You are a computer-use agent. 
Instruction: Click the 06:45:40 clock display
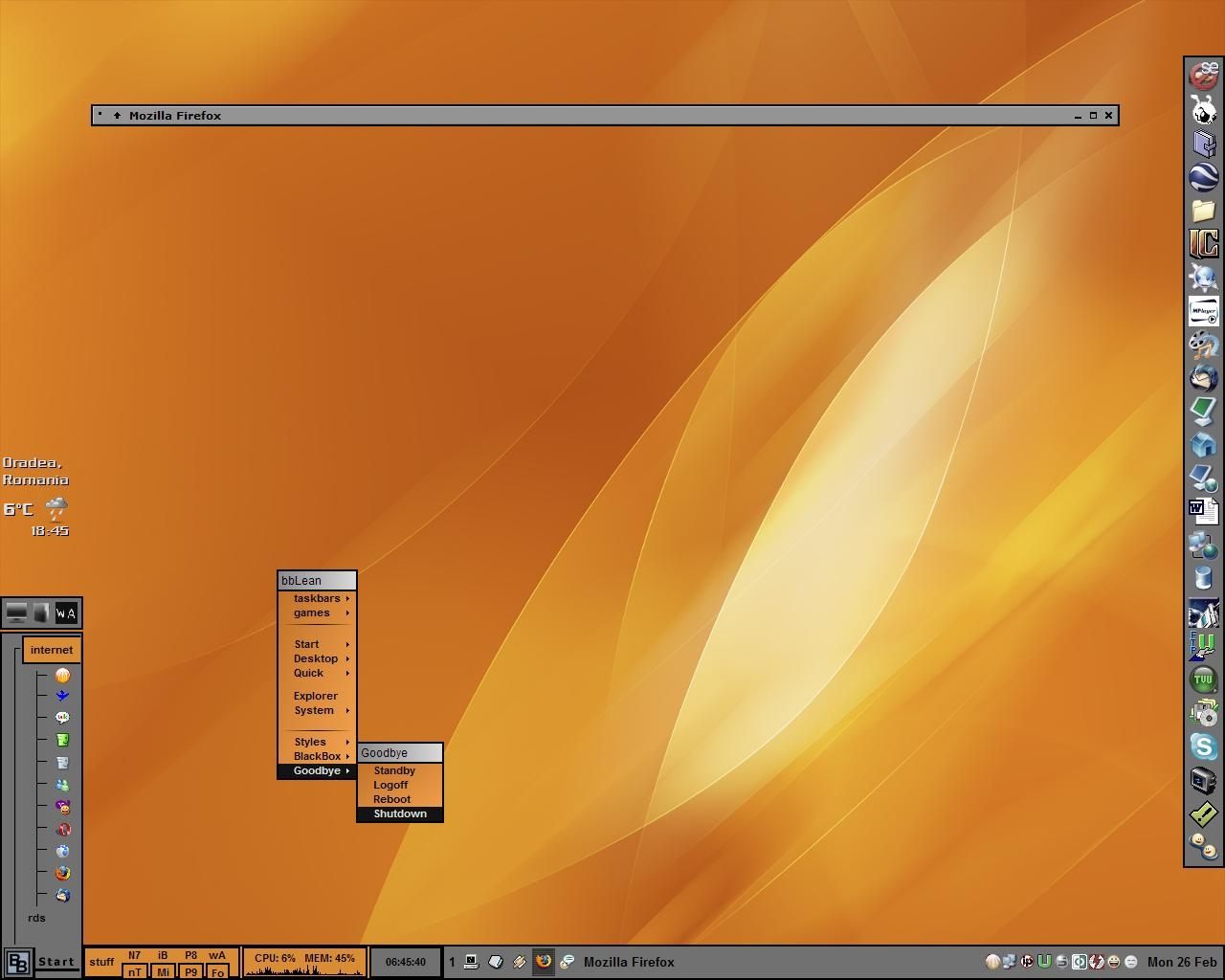tap(405, 962)
